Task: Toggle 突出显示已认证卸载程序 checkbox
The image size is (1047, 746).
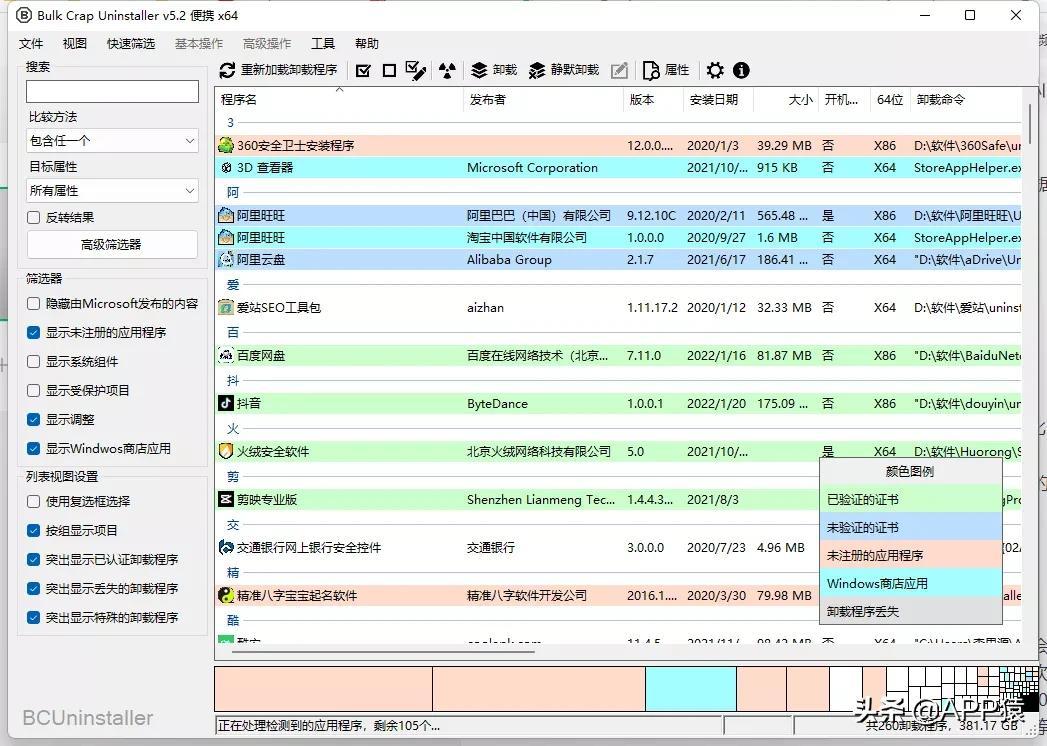Action: 33,559
